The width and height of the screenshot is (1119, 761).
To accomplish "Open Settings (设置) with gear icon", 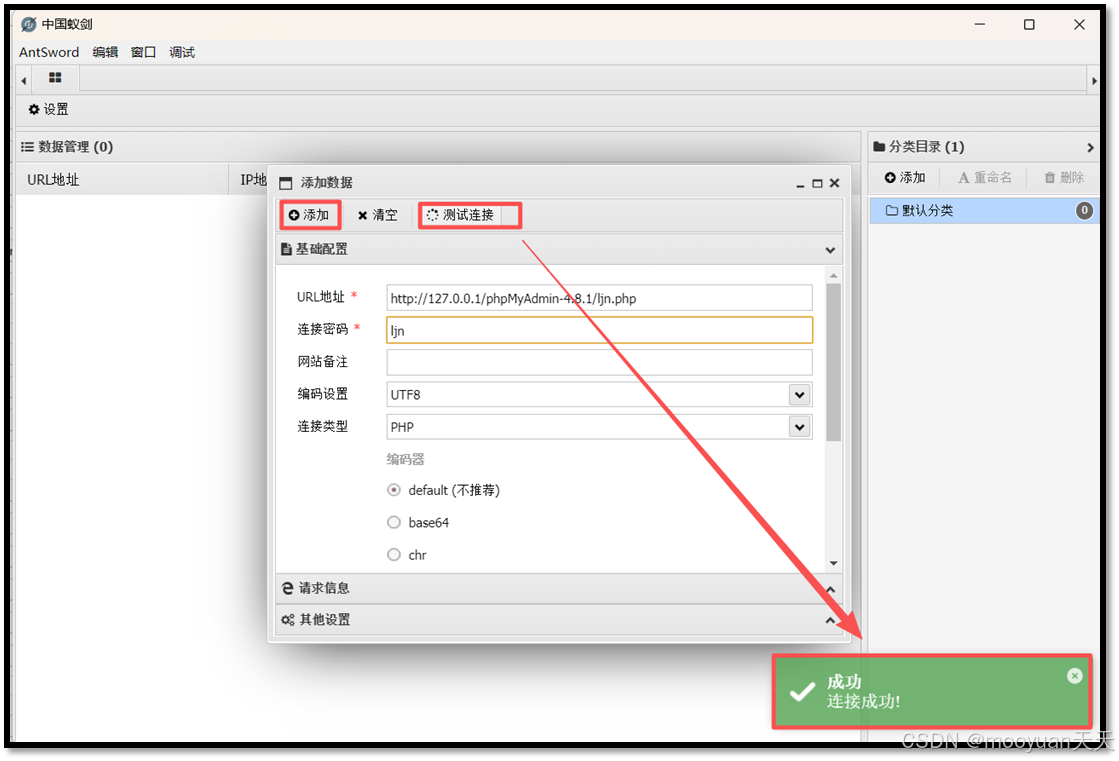I will [49, 109].
